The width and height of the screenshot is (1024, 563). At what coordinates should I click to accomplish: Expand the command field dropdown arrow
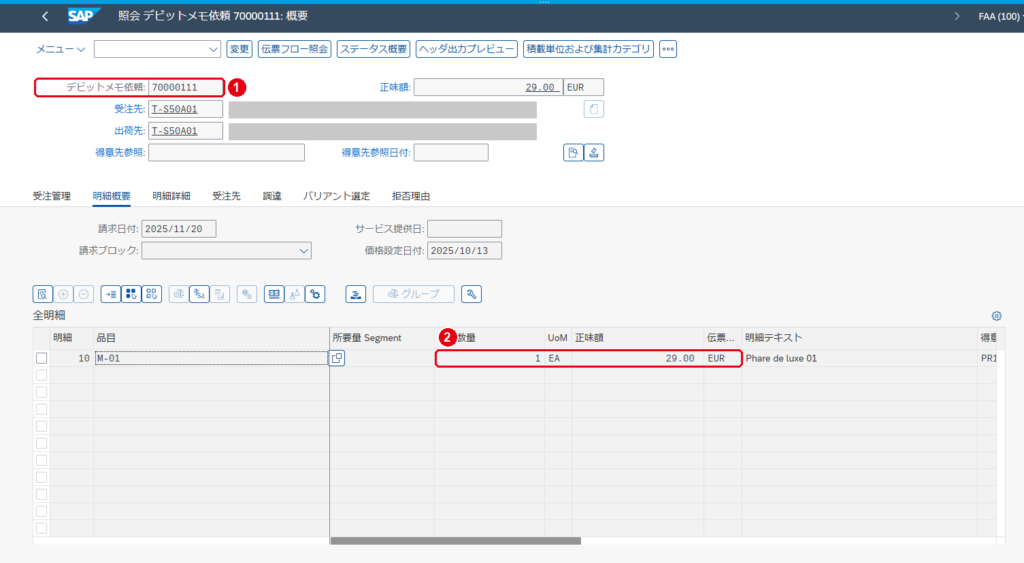coord(213,49)
